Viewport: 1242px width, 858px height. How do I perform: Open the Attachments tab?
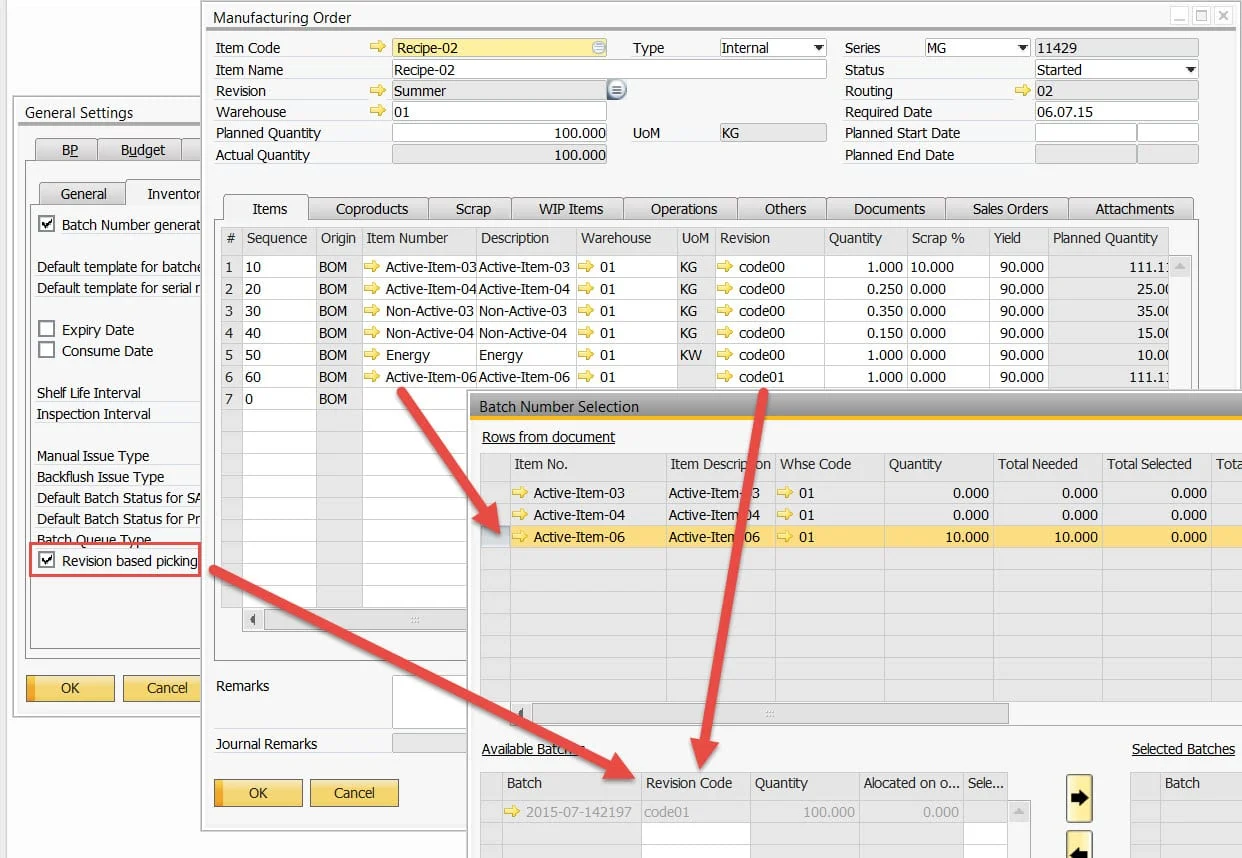click(x=1134, y=209)
